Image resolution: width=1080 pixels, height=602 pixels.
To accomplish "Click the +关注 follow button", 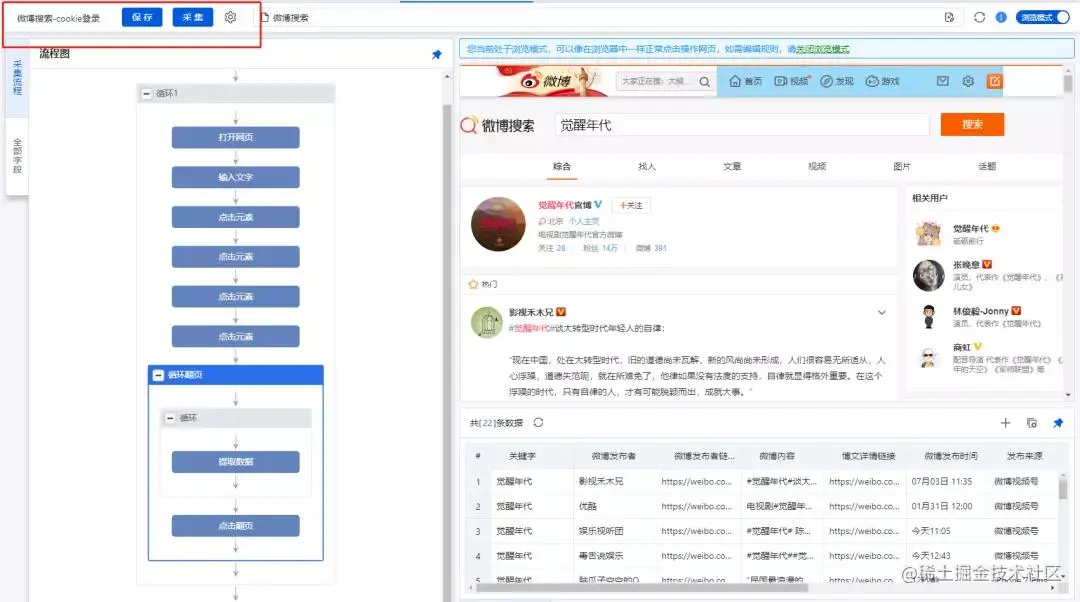I will coord(630,205).
